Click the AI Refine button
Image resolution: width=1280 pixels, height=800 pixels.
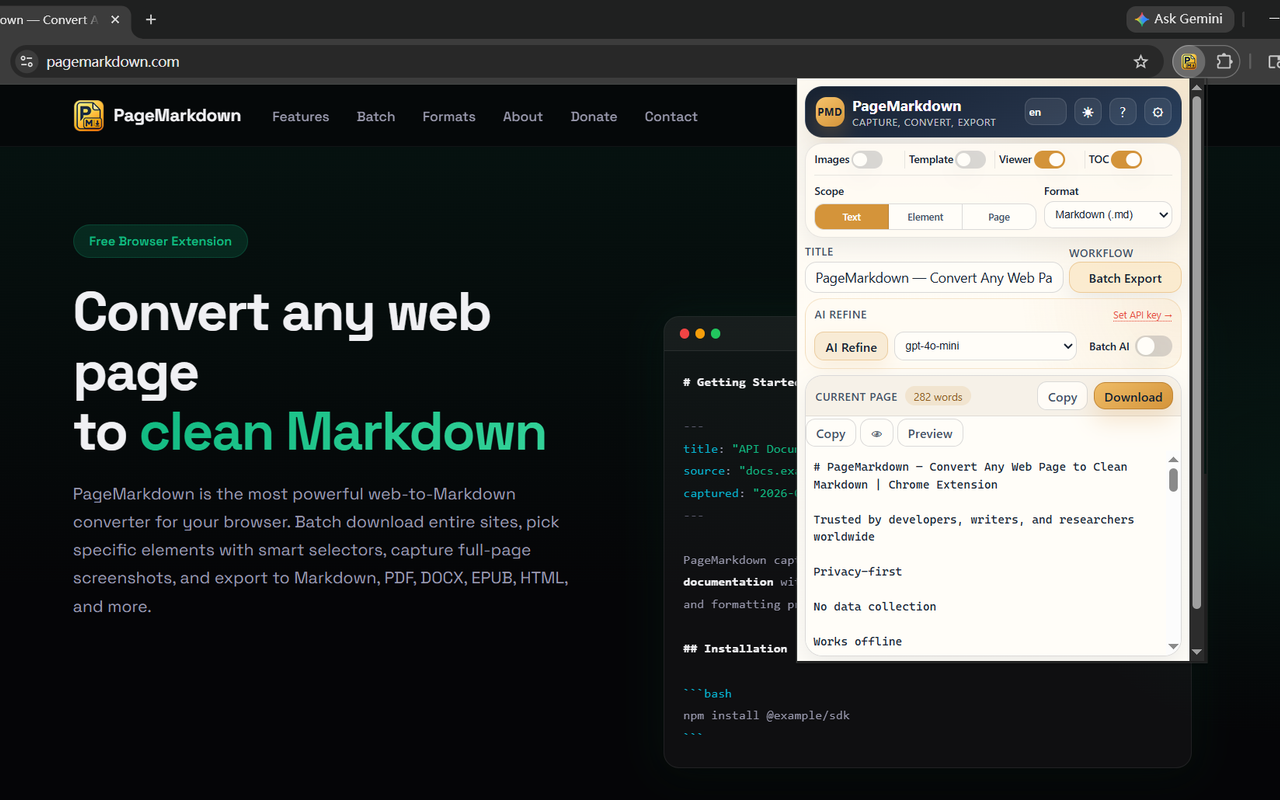(x=851, y=347)
